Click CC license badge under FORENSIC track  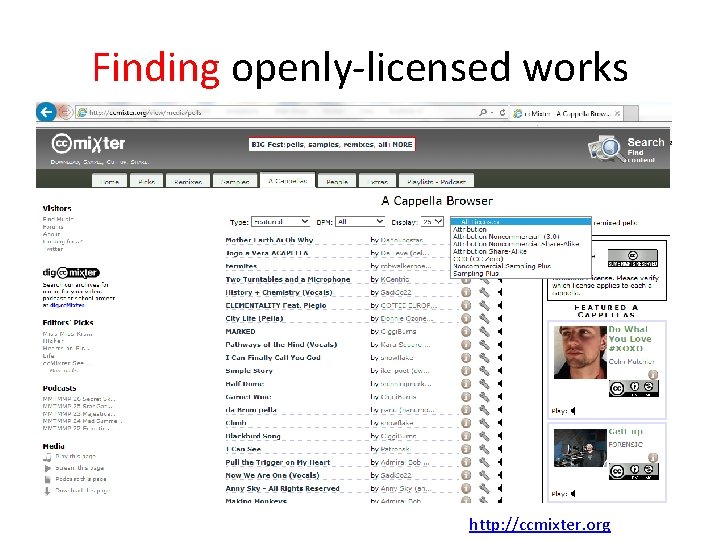tap(634, 472)
